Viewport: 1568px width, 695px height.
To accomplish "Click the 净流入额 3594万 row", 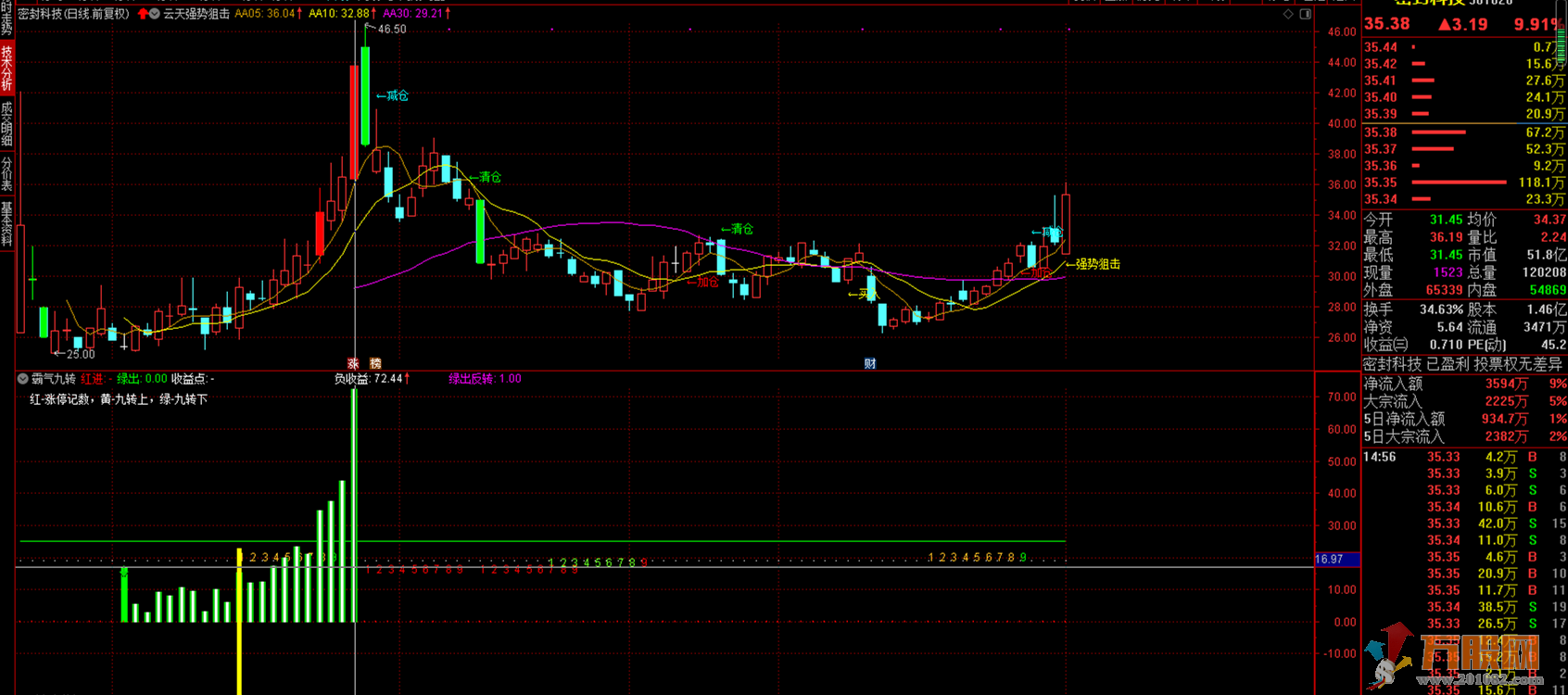I will tap(1464, 384).
